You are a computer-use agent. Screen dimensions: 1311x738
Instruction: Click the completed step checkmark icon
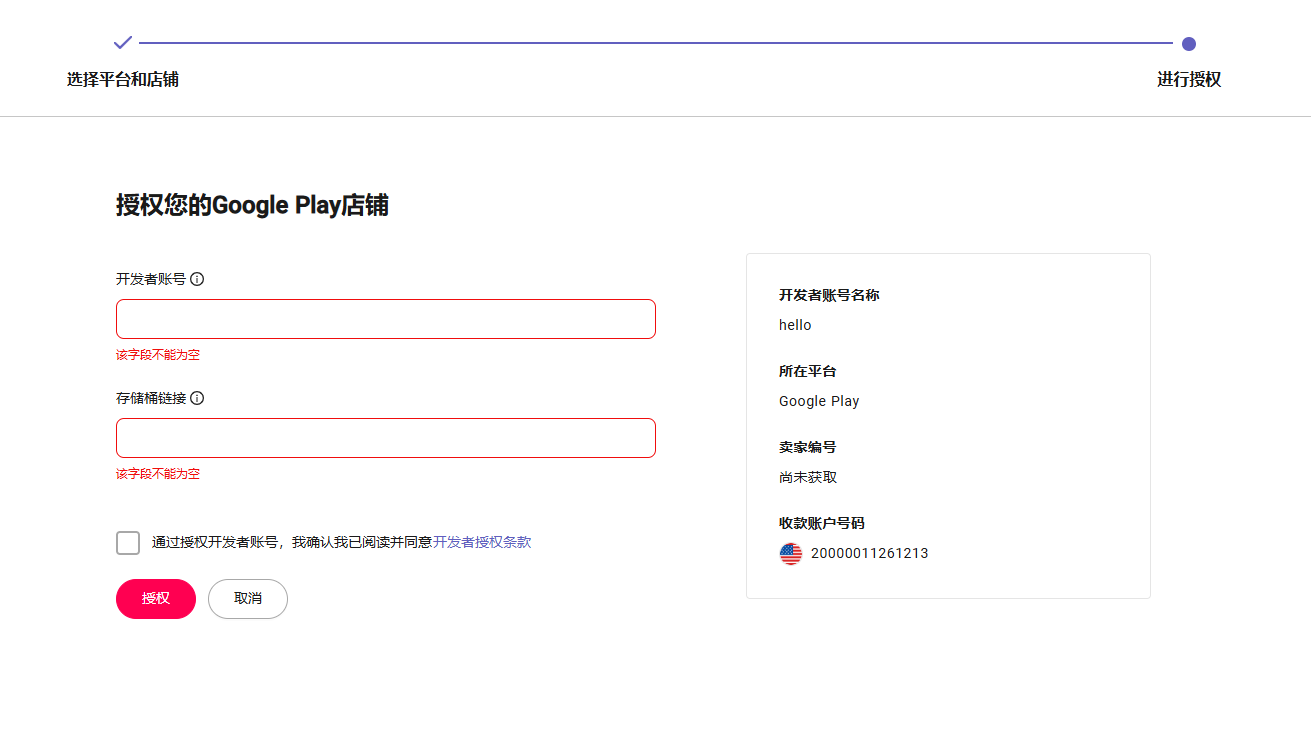point(123,43)
